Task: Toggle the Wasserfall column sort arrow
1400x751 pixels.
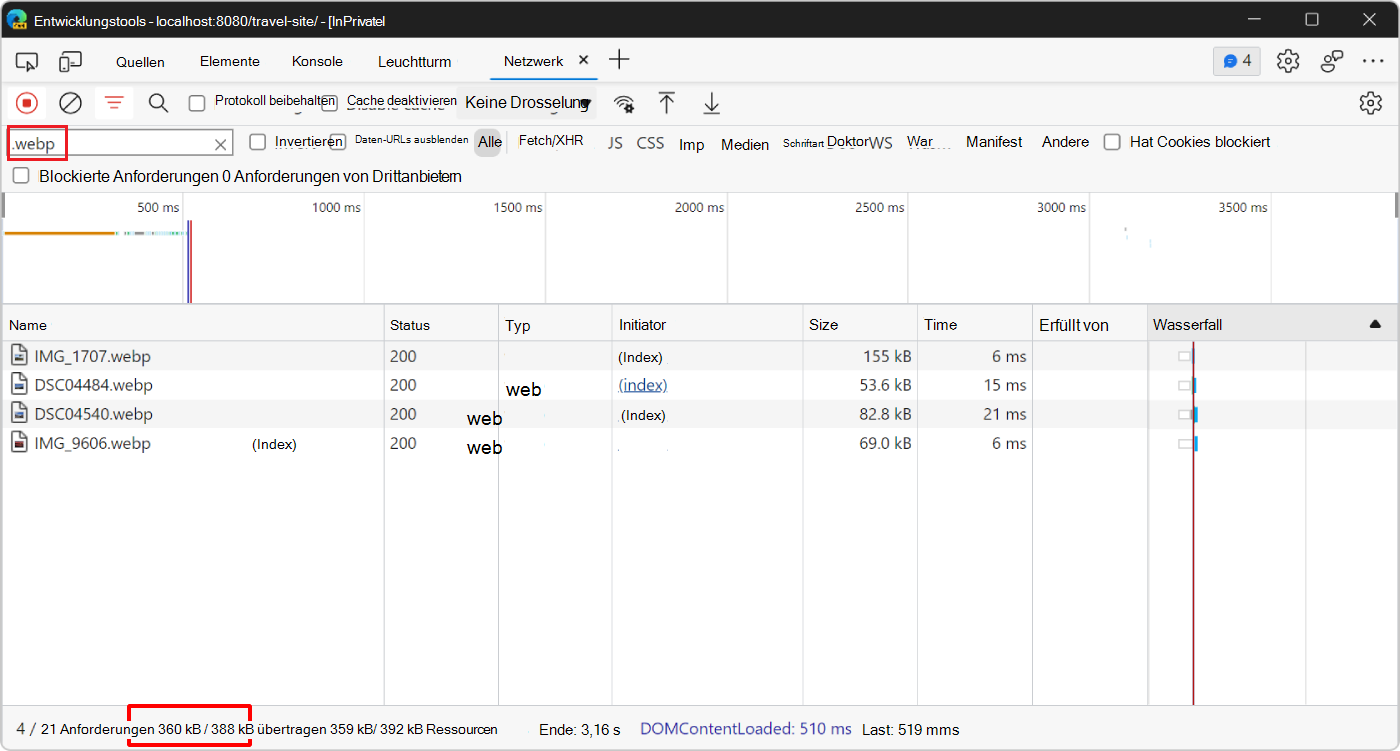Action: (1375, 325)
